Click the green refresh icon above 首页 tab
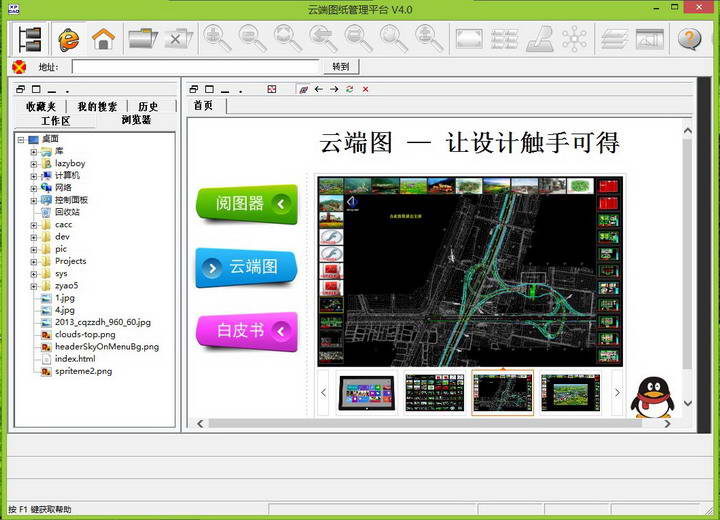 point(349,89)
